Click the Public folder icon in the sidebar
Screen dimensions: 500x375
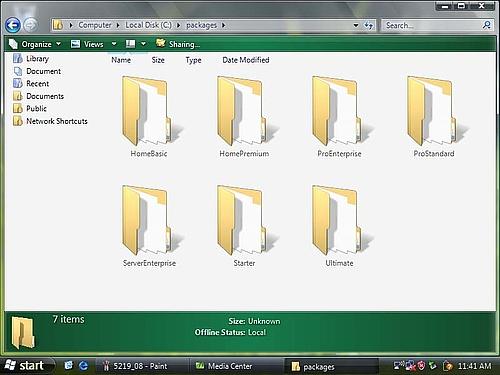(x=18, y=108)
